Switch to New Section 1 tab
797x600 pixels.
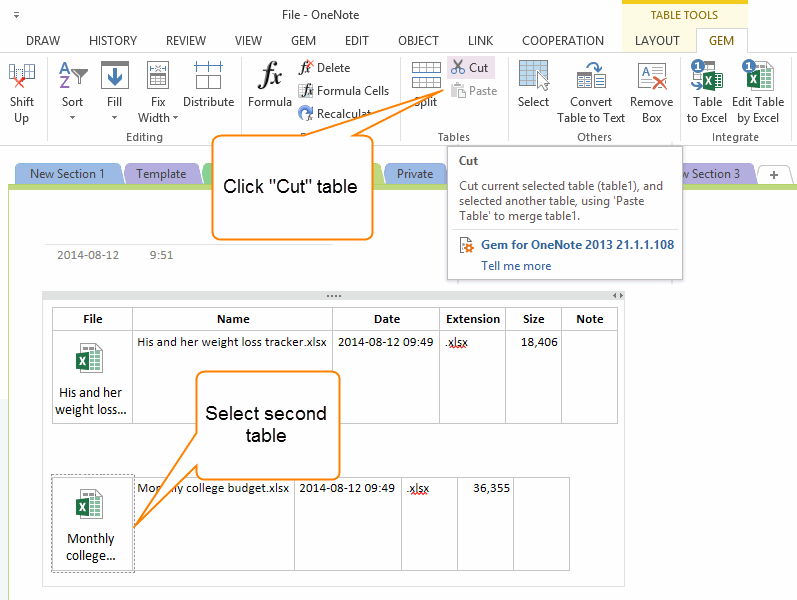[67, 174]
